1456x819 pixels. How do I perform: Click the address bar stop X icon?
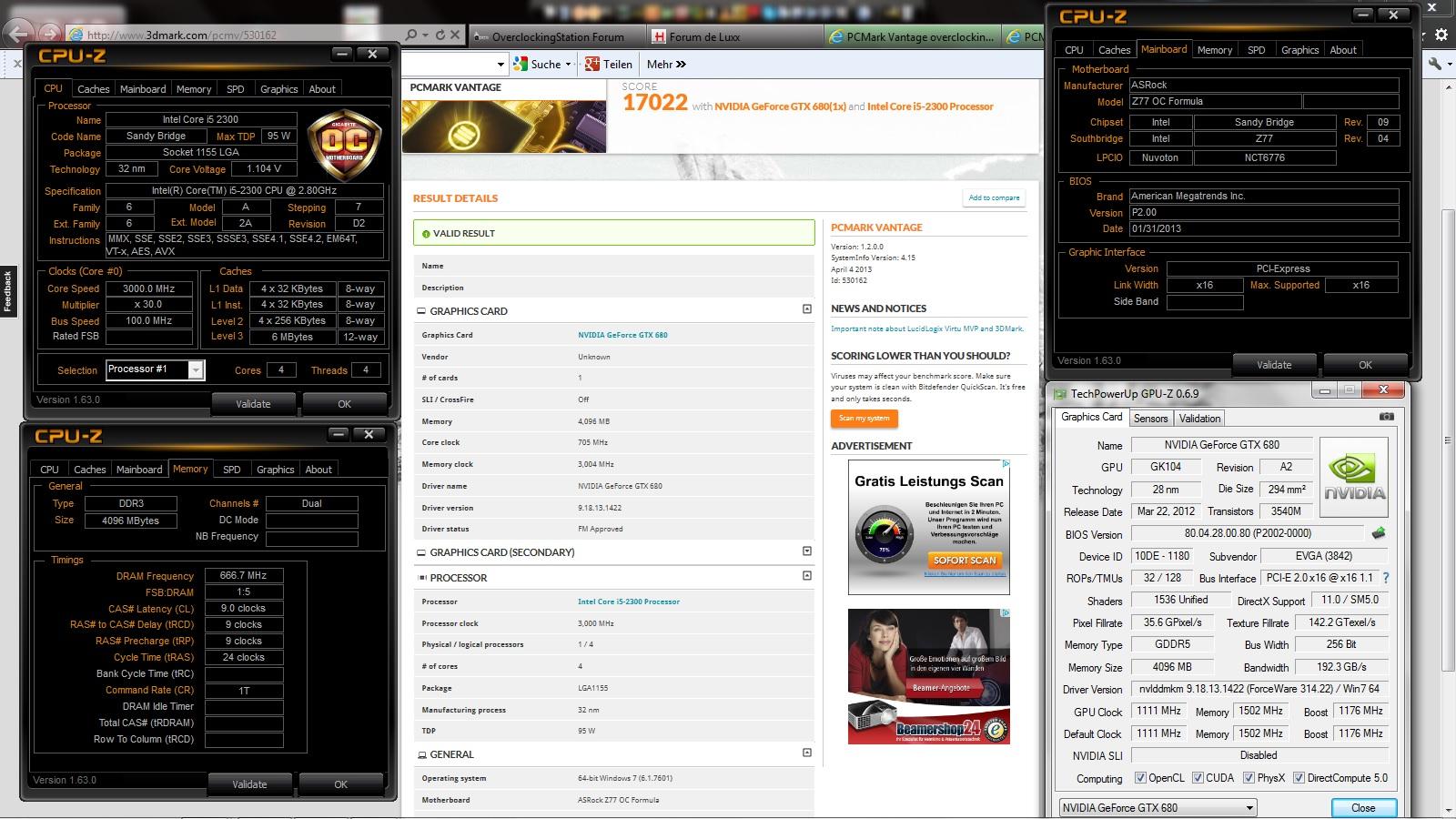click(456, 35)
